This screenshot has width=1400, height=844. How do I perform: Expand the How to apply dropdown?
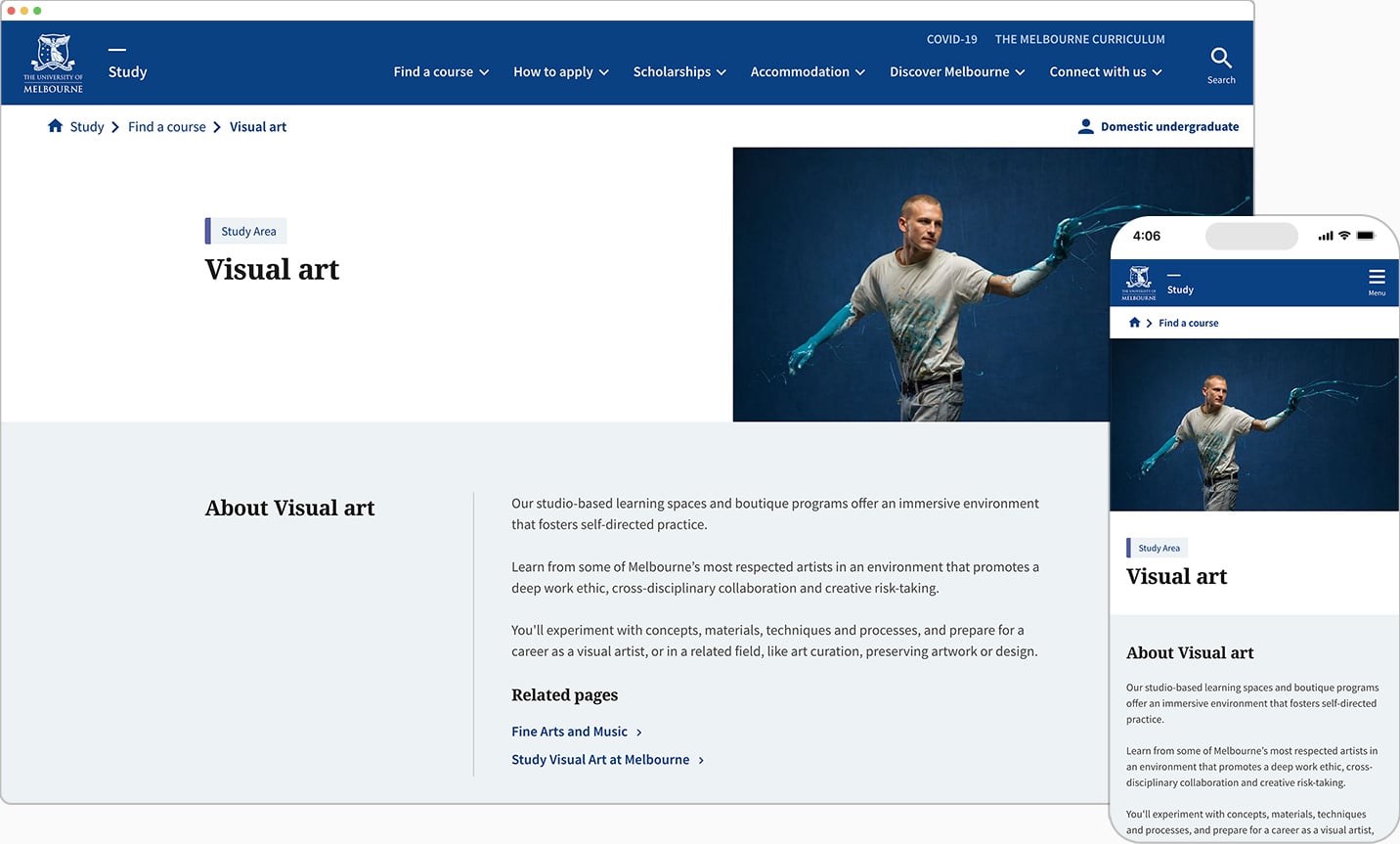(x=561, y=72)
